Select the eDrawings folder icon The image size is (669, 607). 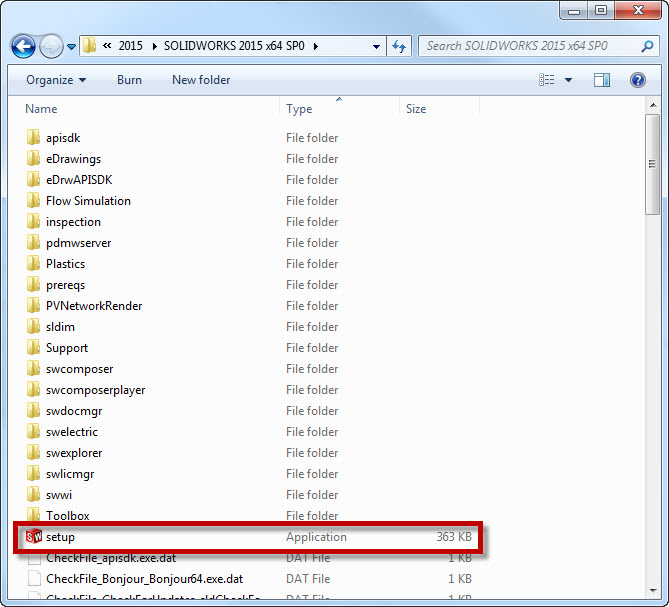33,158
